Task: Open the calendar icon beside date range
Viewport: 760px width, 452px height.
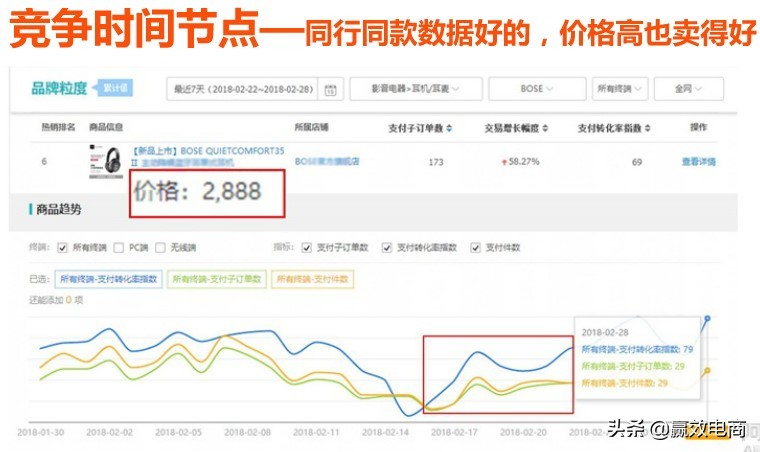Action: coord(330,90)
